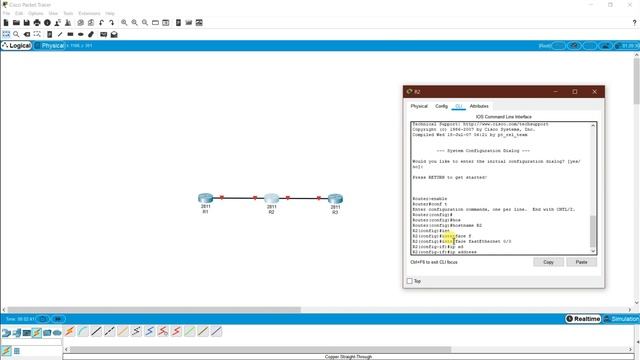Save the network with the floppy icon
The height and width of the screenshot is (360, 640).
27,23
